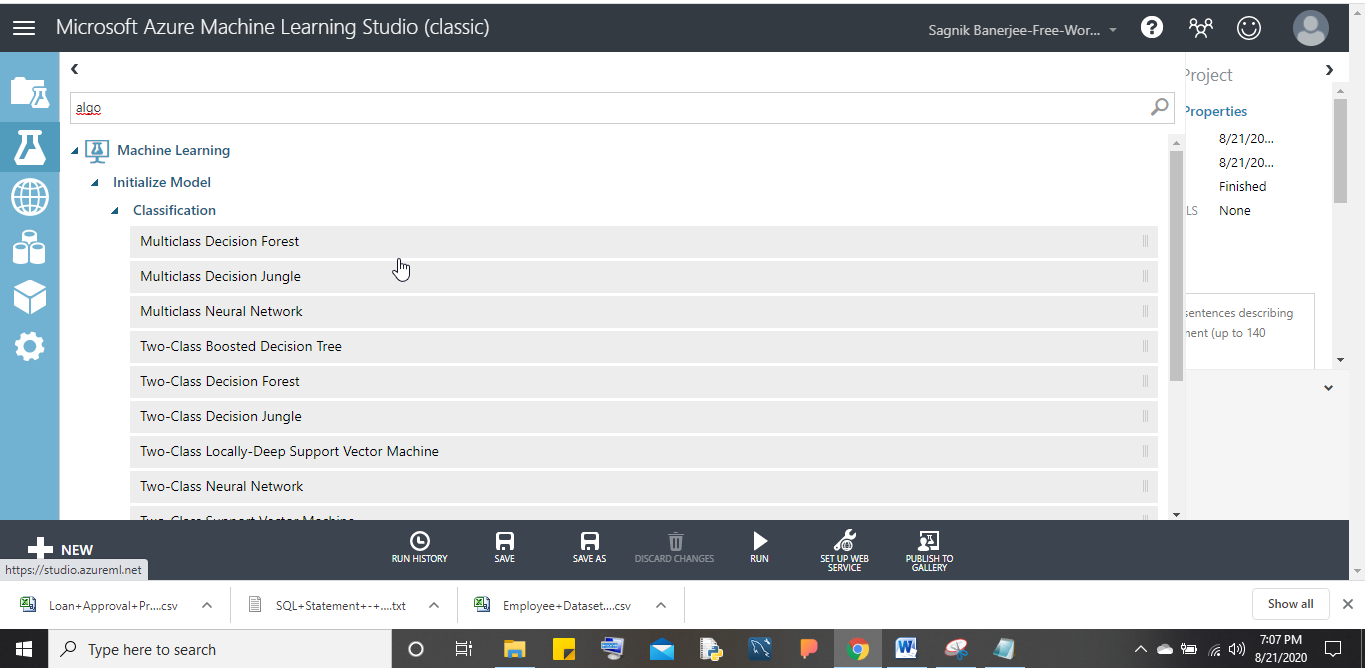Open Word from the taskbar

click(x=906, y=649)
